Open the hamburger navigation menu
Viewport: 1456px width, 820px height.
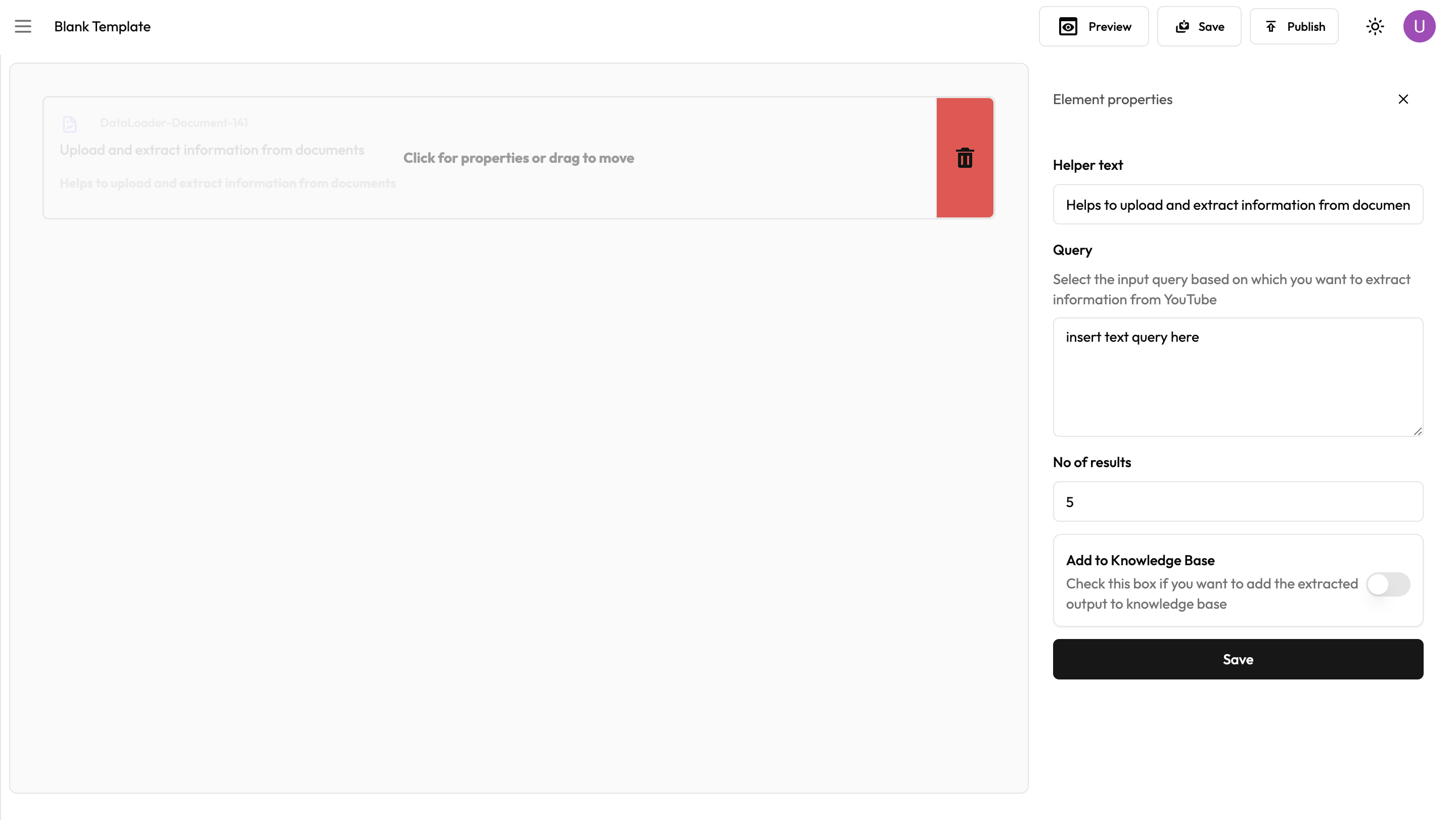pos(23,27)
